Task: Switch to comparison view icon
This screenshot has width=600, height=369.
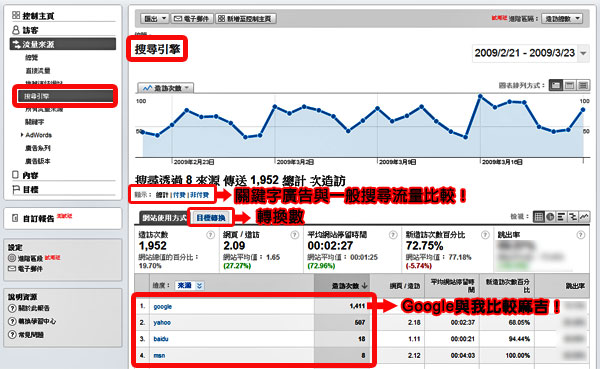Action: pos(573,217)
